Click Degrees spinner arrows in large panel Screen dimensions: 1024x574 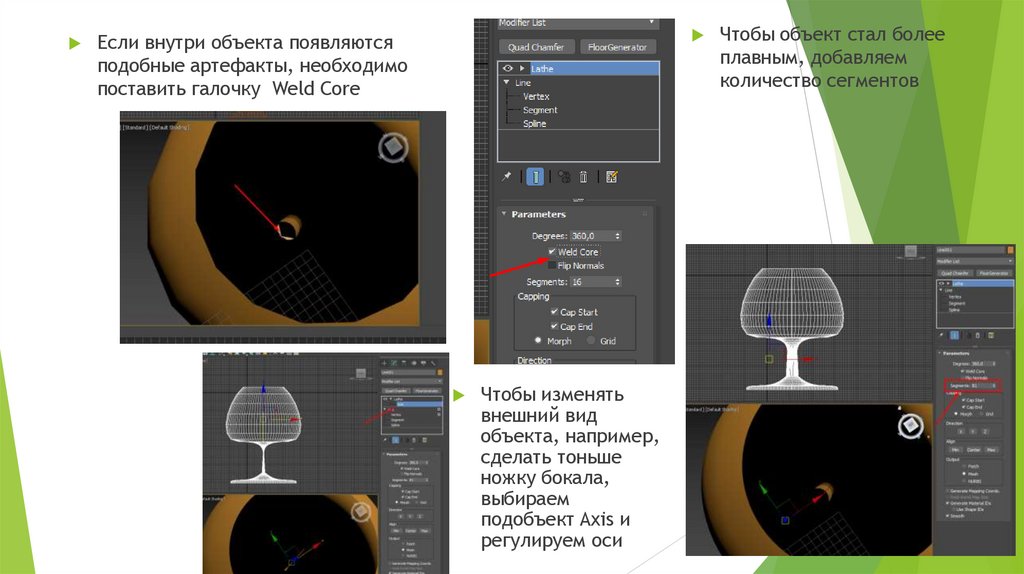(618, 236)
